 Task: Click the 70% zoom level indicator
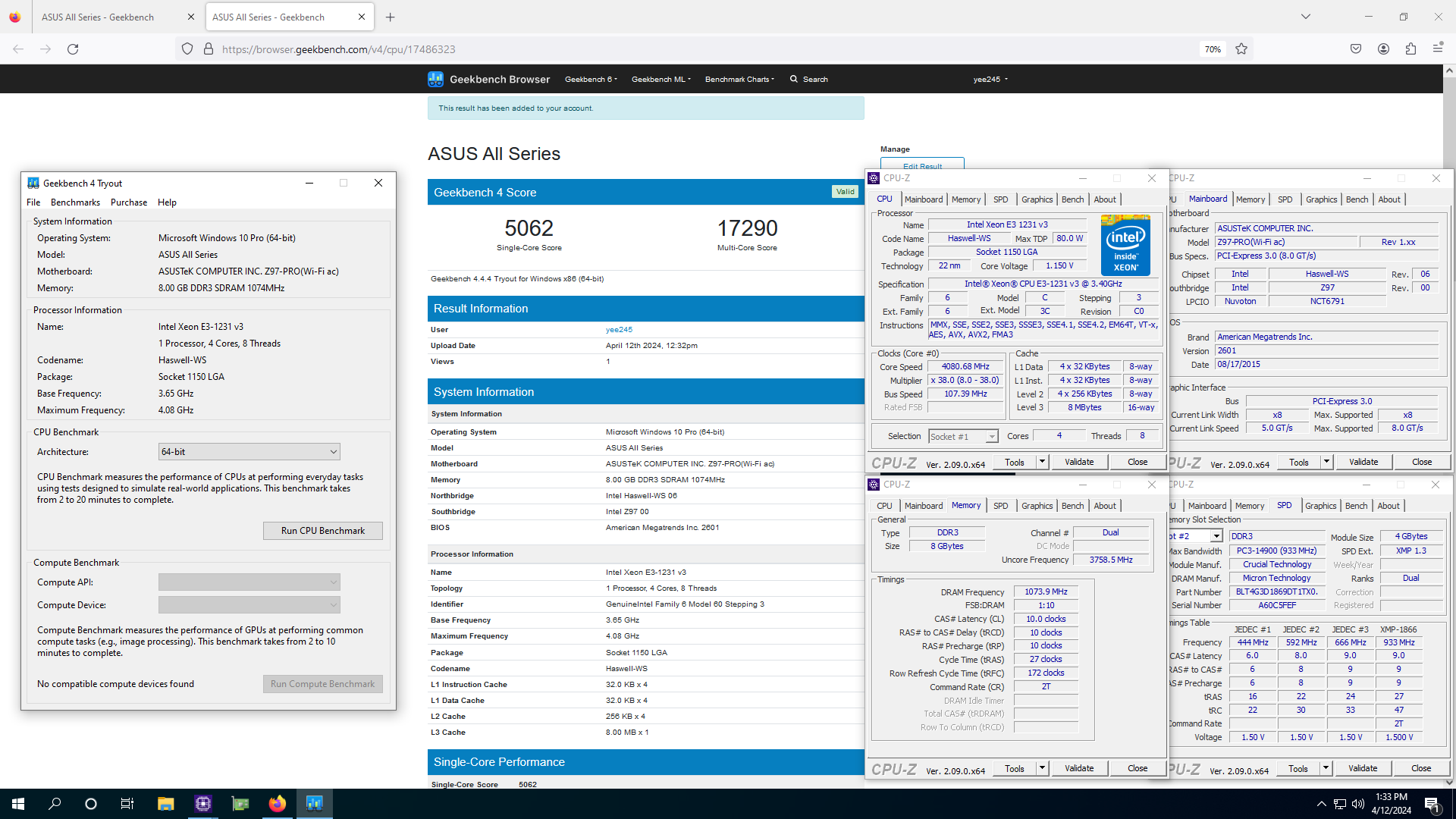[1213, 49]
